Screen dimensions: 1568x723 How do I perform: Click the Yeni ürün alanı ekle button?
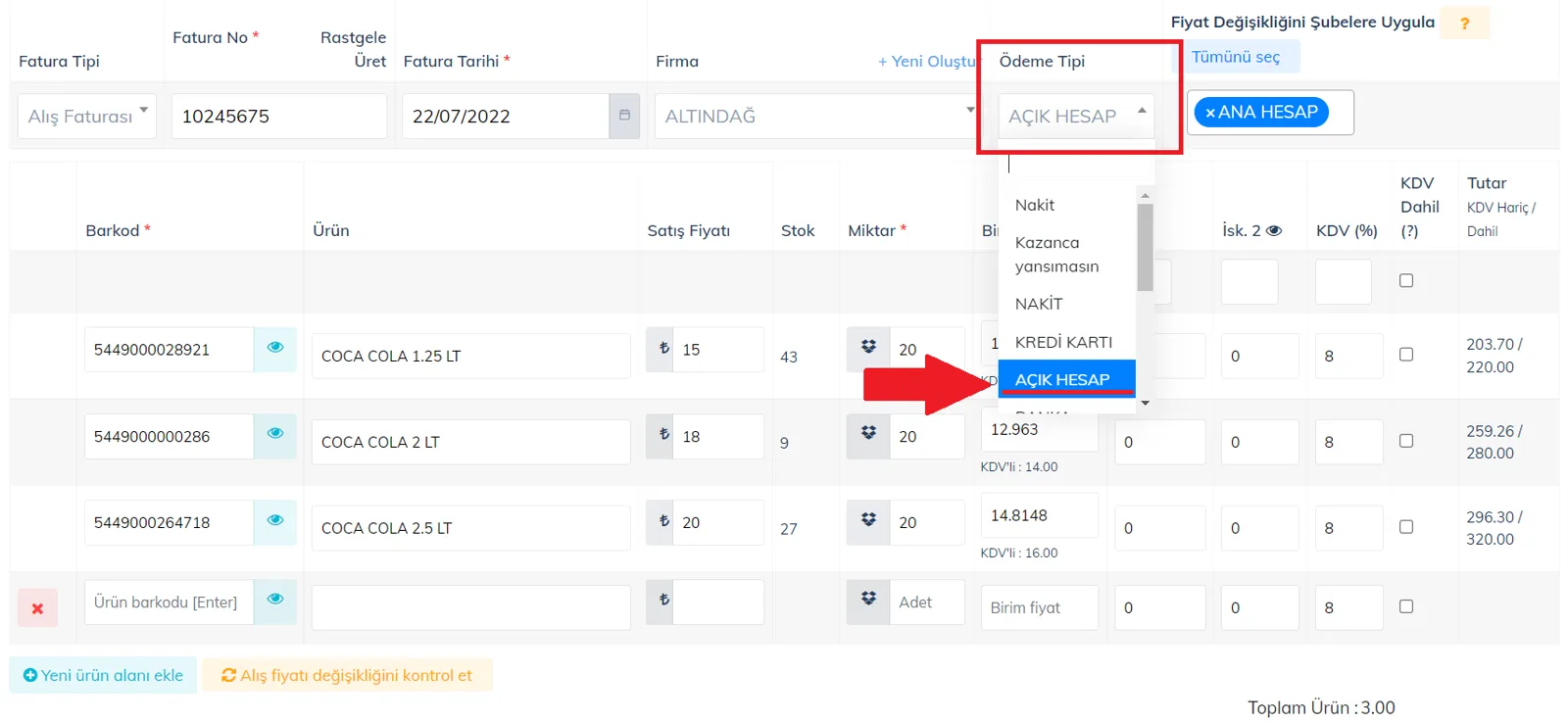coord(103,675)
